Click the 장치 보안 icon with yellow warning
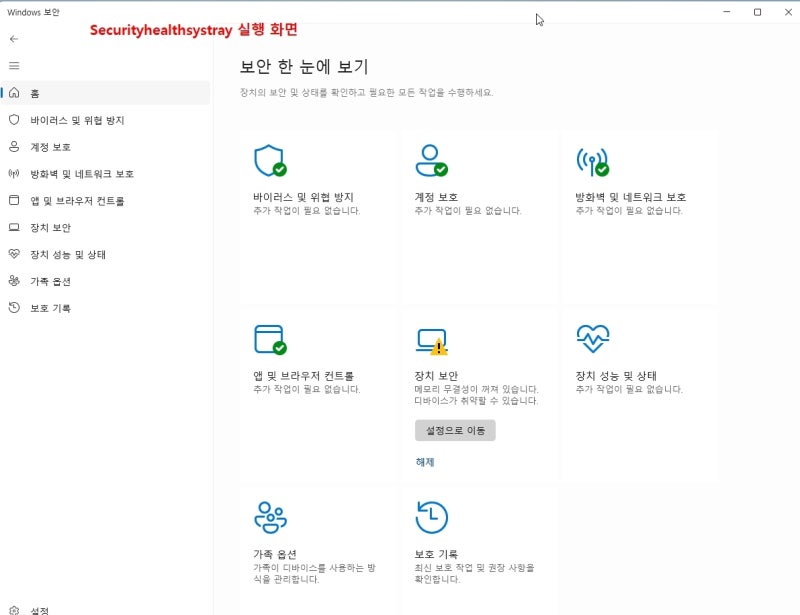800x615 pixels. click(432, 337)
